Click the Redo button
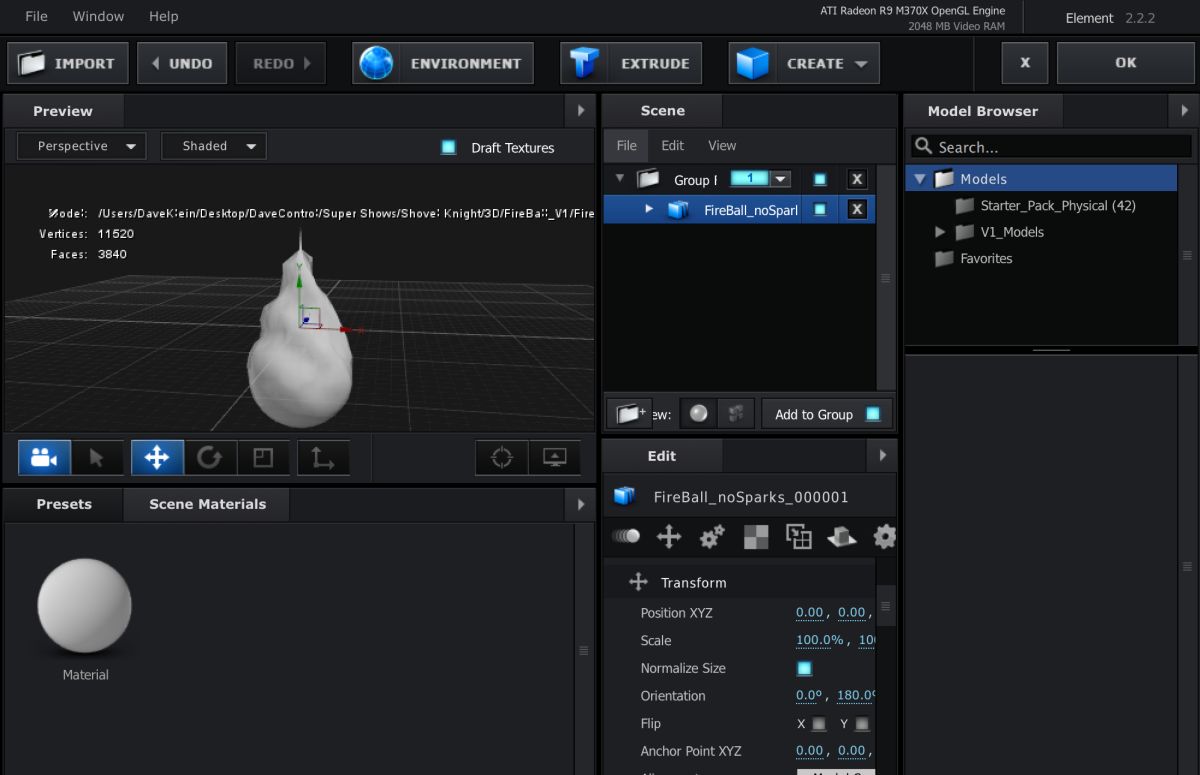Viewport: 1200px width, 775px height. (281, 63)
